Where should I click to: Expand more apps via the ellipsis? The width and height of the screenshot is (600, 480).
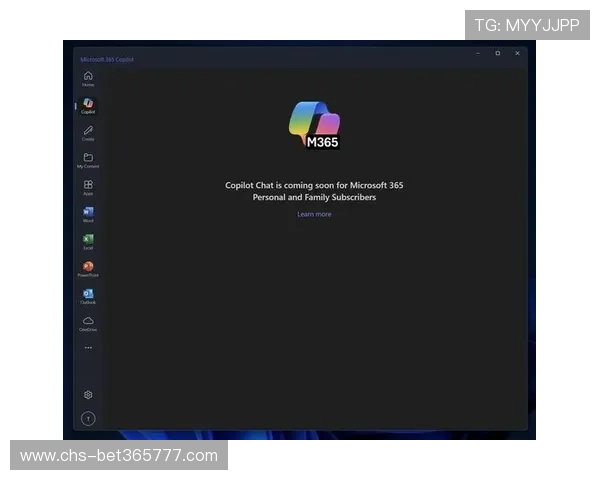pyautogui.click(x=88, y=348)
